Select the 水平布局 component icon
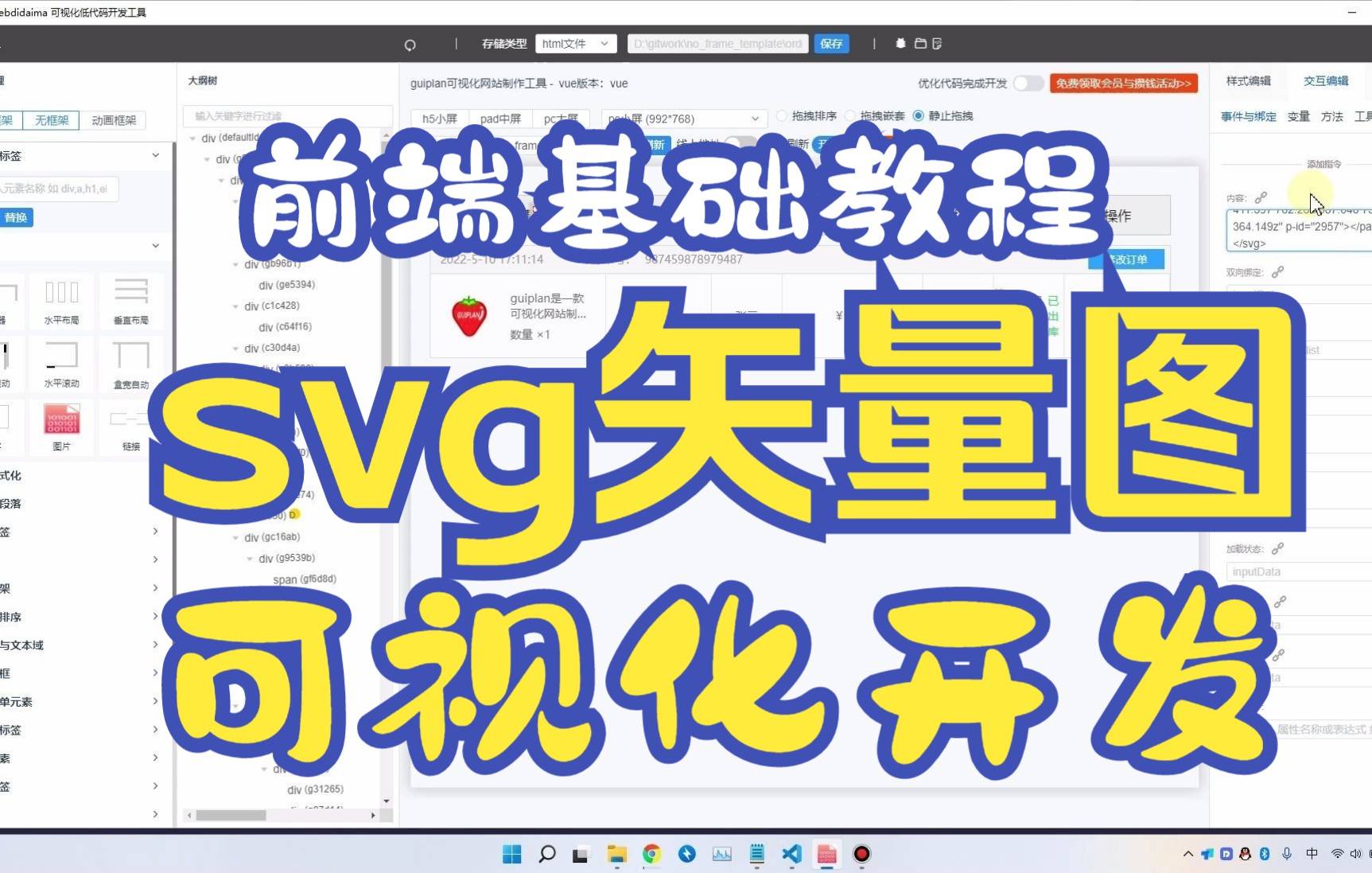Screen dimensions: 1372x873 point(61,301)
